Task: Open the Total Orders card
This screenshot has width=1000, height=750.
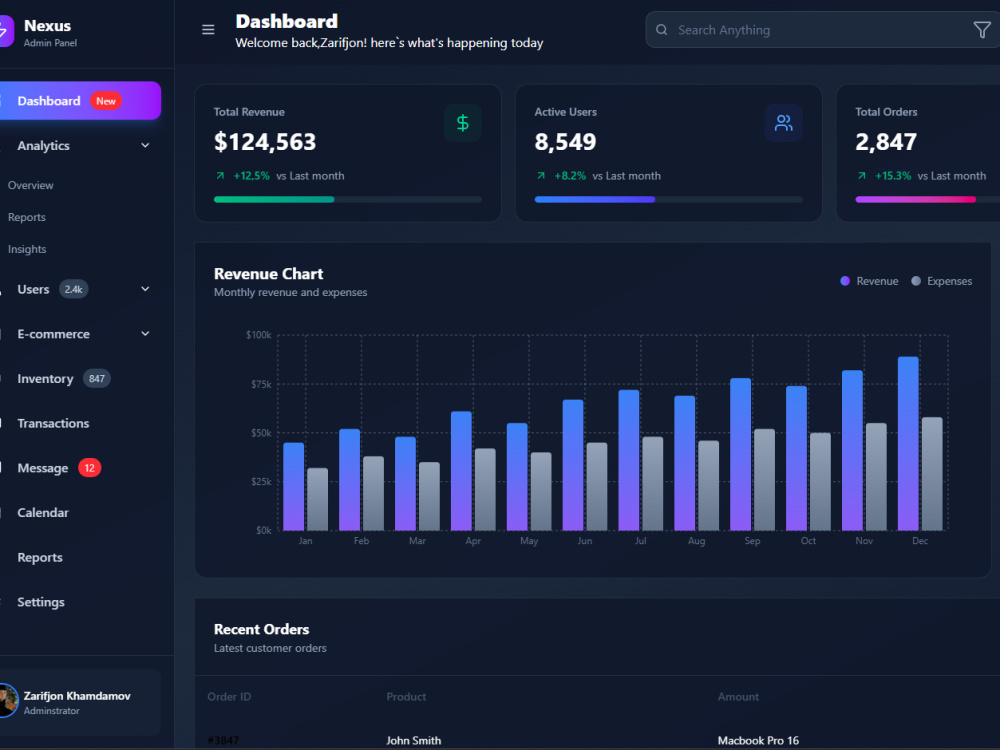Action: tap(918, 153)
